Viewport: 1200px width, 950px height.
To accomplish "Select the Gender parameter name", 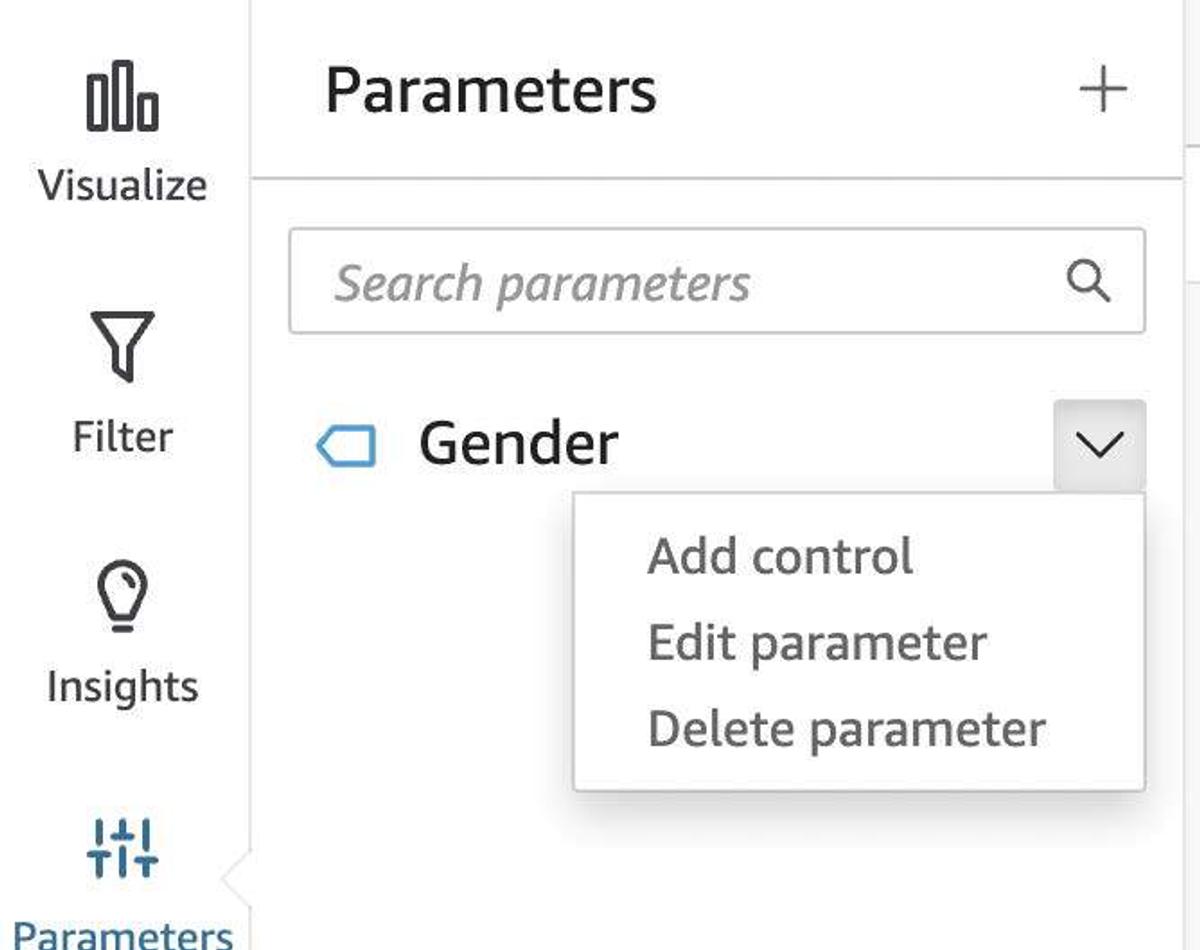I will coord(518,444).
